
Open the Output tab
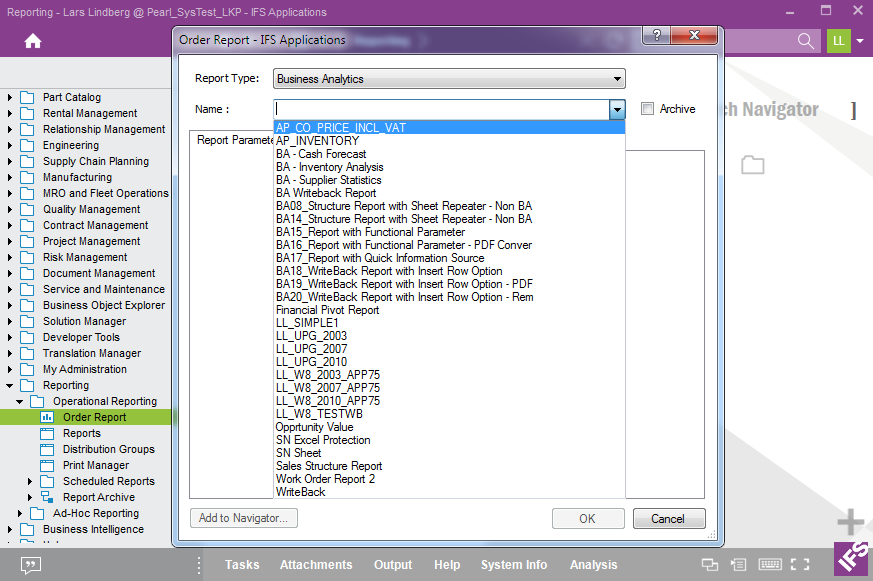point(393,565)
